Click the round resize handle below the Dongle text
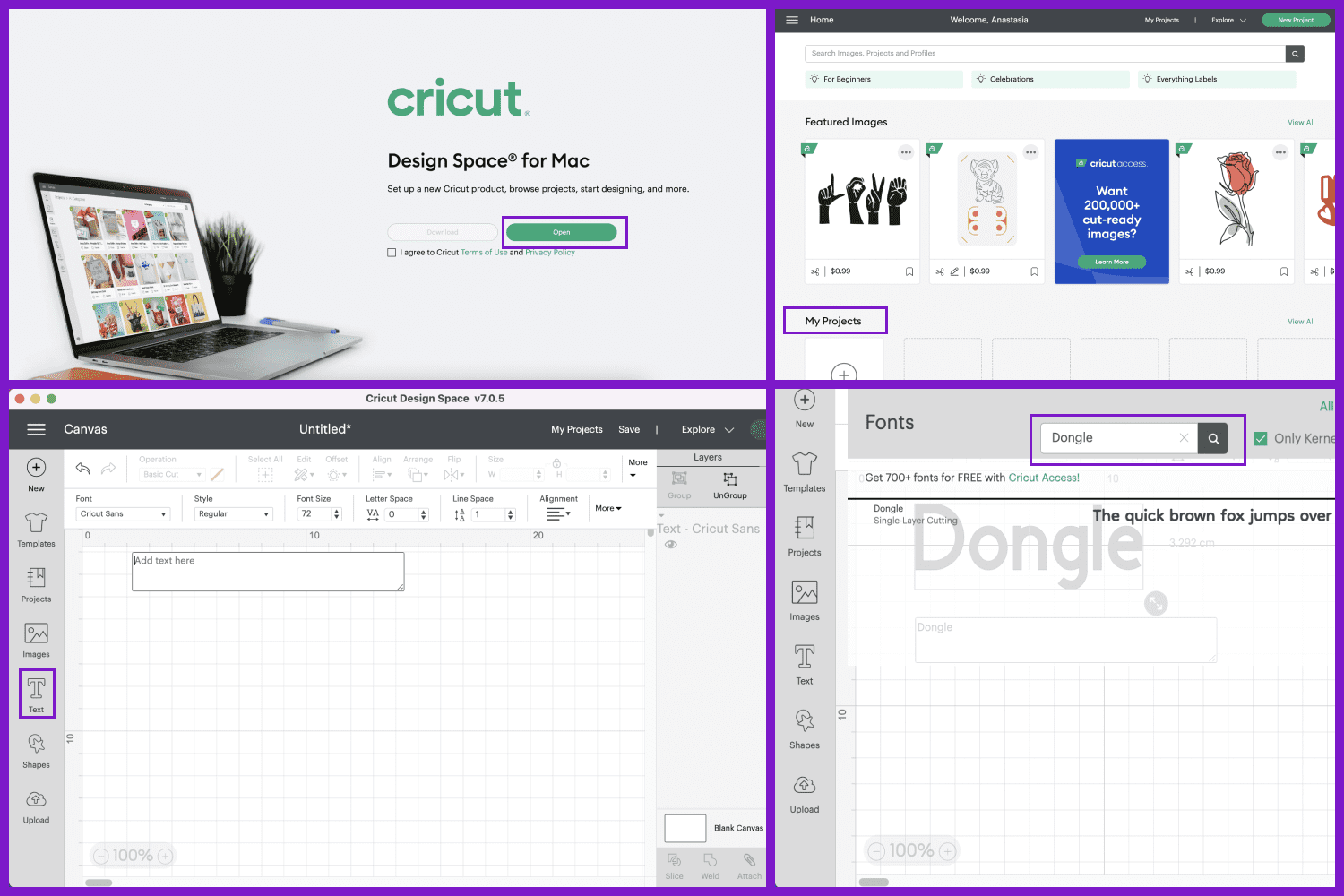 (1156, 603)
